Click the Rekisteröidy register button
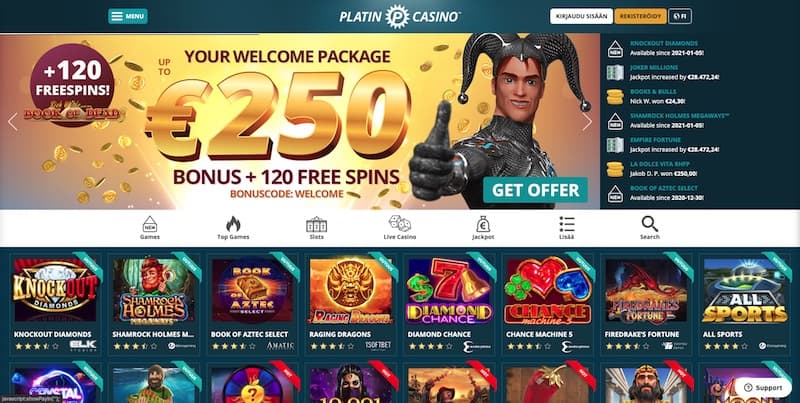Image resolution: width=800 pixels, height=403 pixels. coord(640,16)
